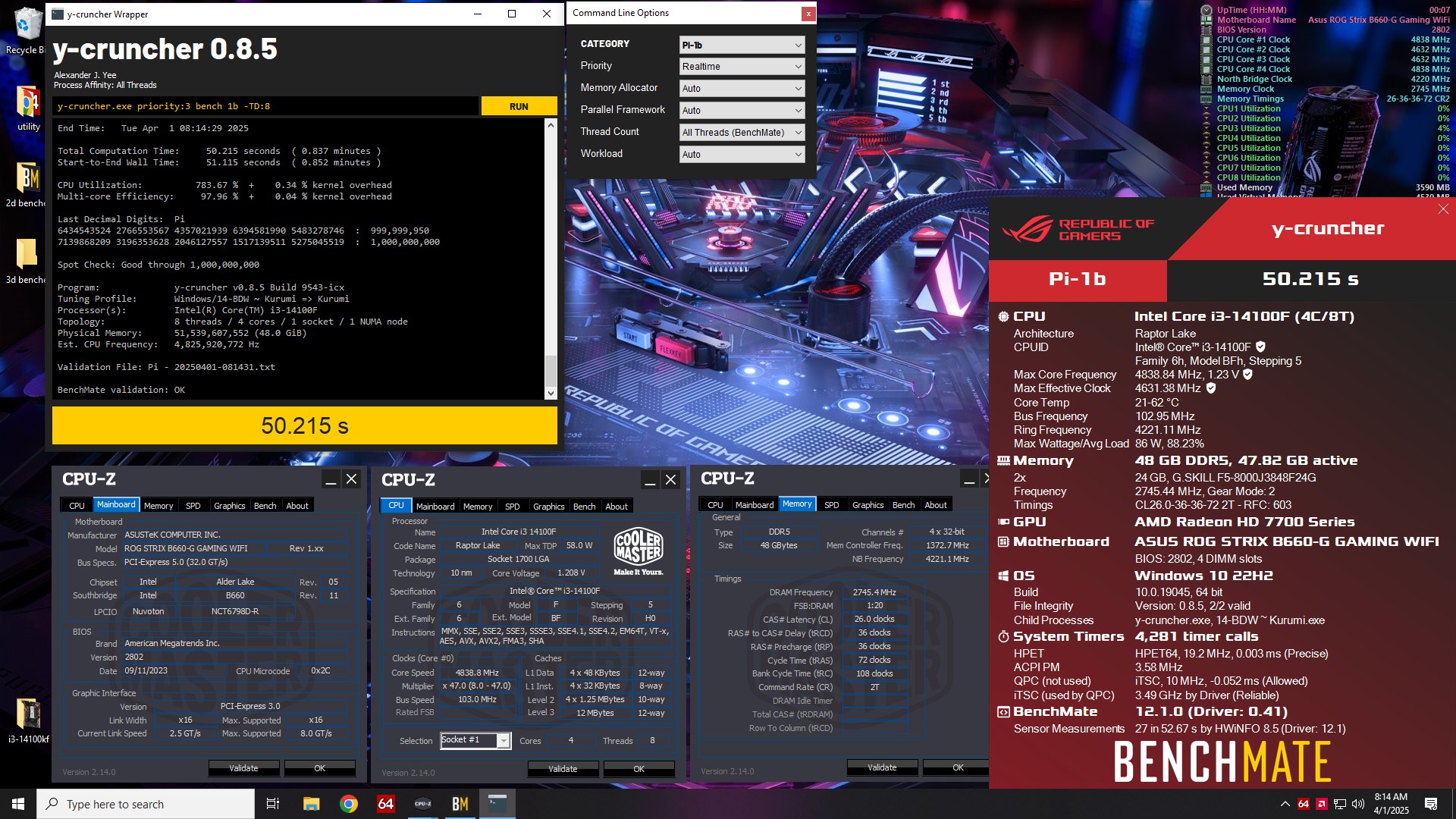Switch to Graphics tab in middle CPU-Z
This screenshot has width=1456, height=819.
point(548,507)
